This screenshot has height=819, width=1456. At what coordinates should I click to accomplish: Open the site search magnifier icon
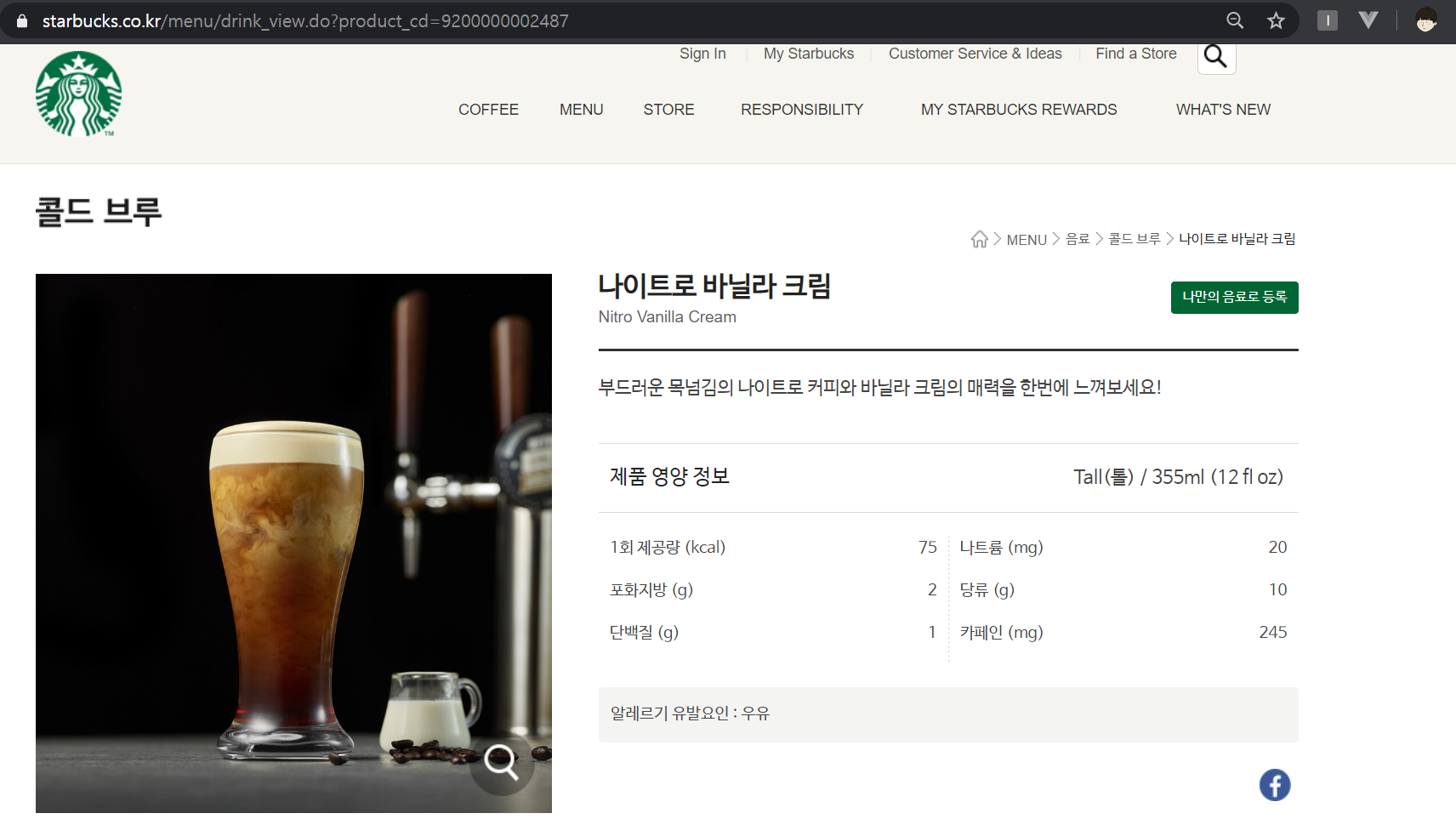point(1216,56)
